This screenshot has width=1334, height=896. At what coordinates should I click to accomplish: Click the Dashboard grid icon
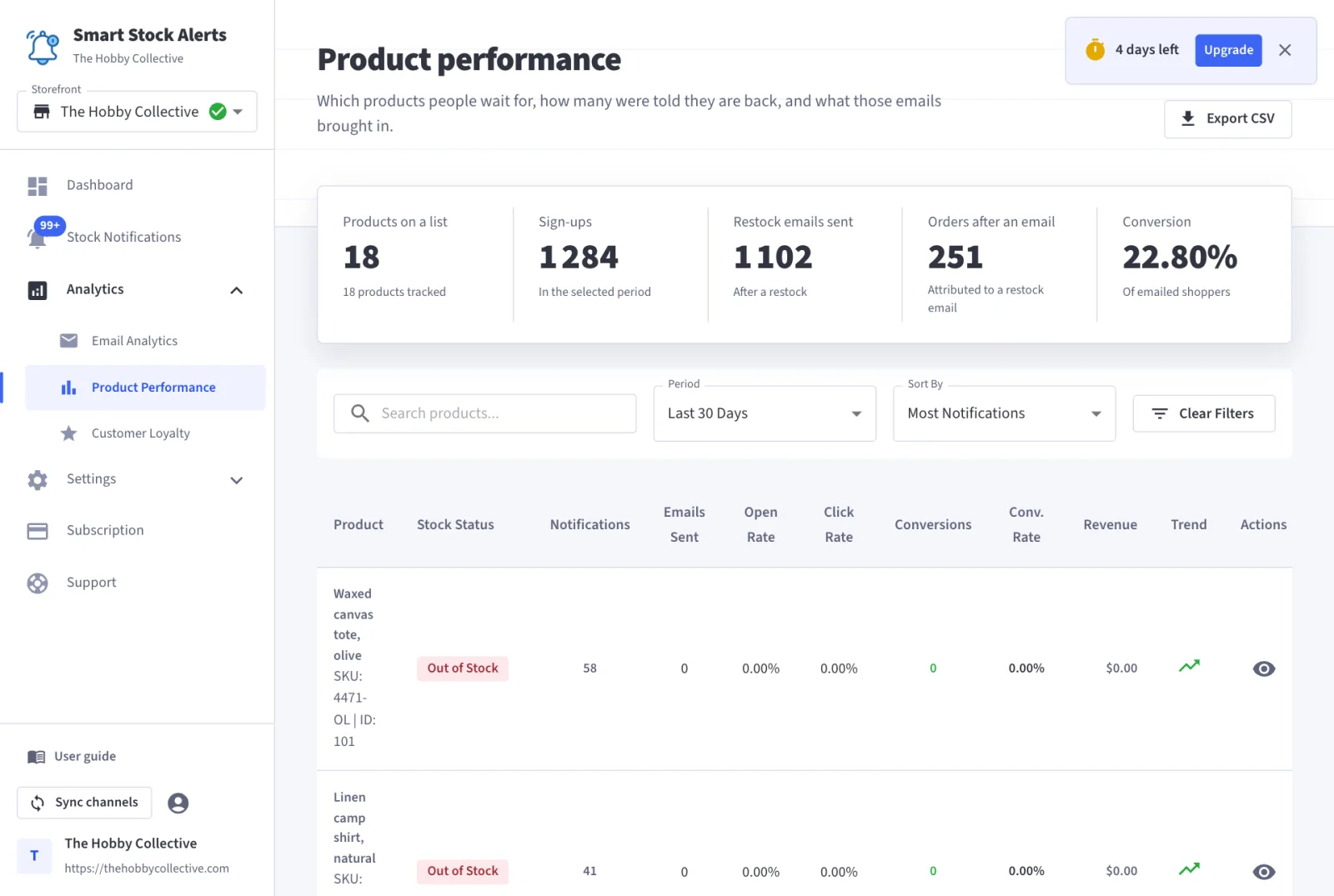click(38, 186)
